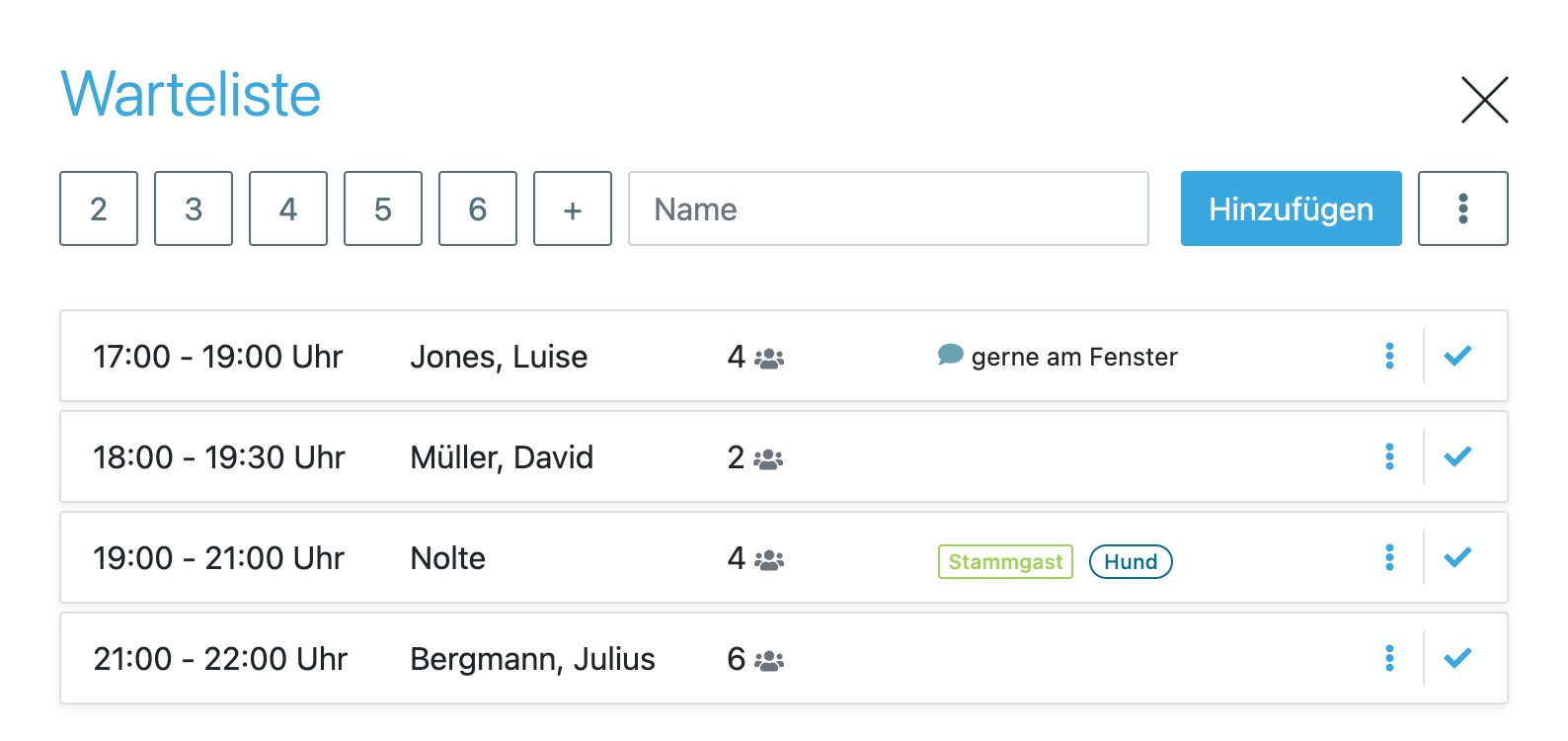Close the Warteliste dialog
Screen dimensions: 1568x741
pyautogui.click(x=1484, y=100)
